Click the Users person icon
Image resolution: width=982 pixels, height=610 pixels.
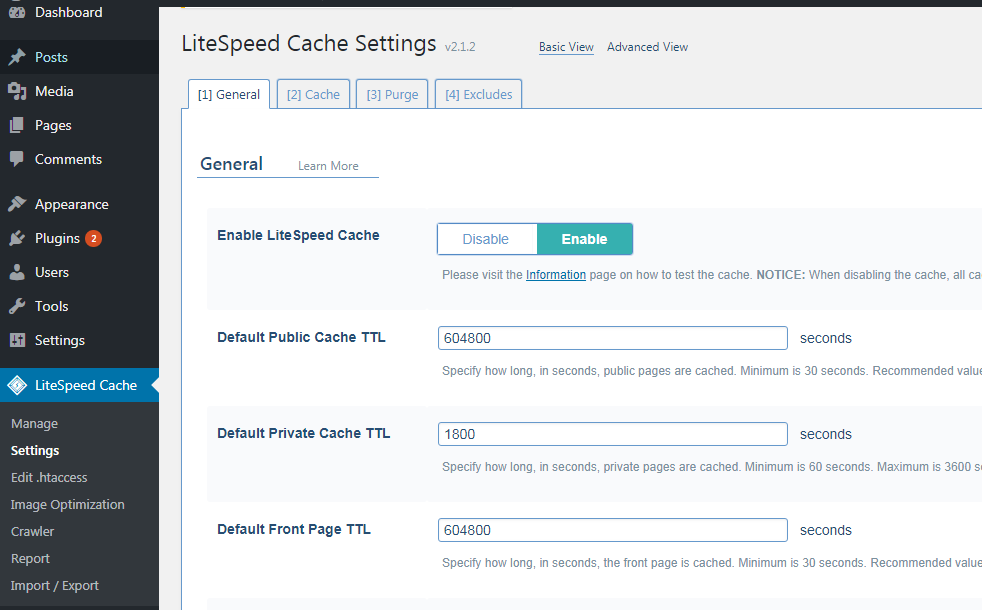[17, 272]
